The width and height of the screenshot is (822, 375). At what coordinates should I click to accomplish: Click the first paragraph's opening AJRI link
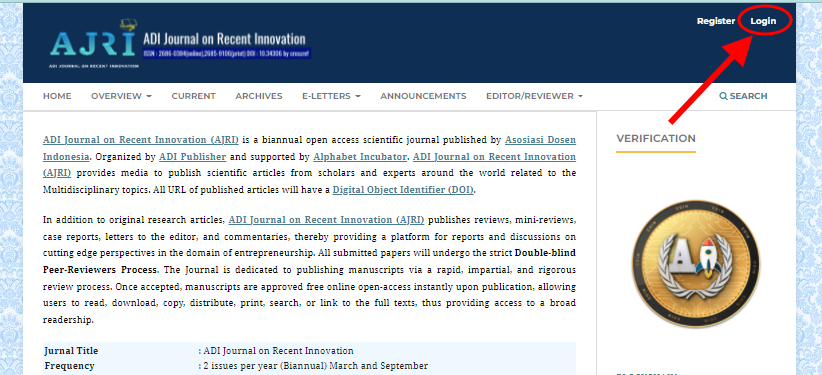(x=140, y=140)
